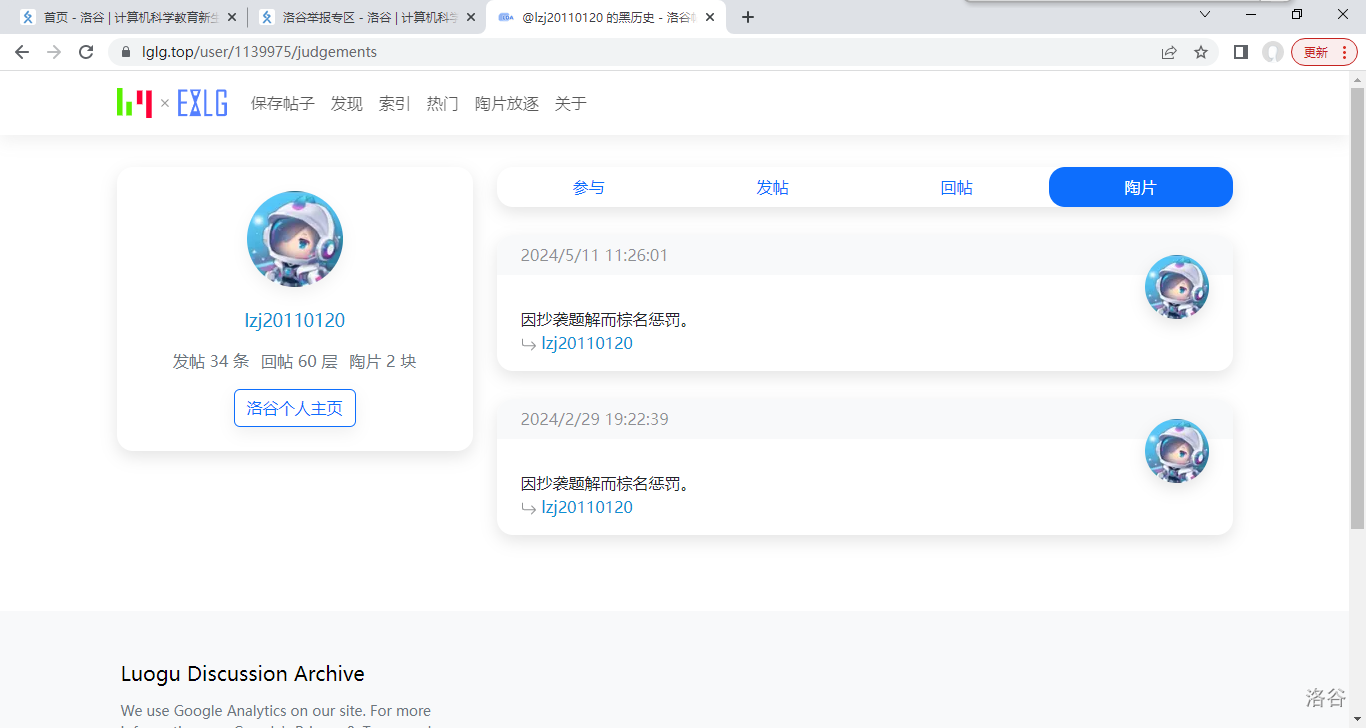The height and width of the screenshot is (728, 1366).
Task: Expand the tab search dropdown chevron
Action: (1205, 14)
